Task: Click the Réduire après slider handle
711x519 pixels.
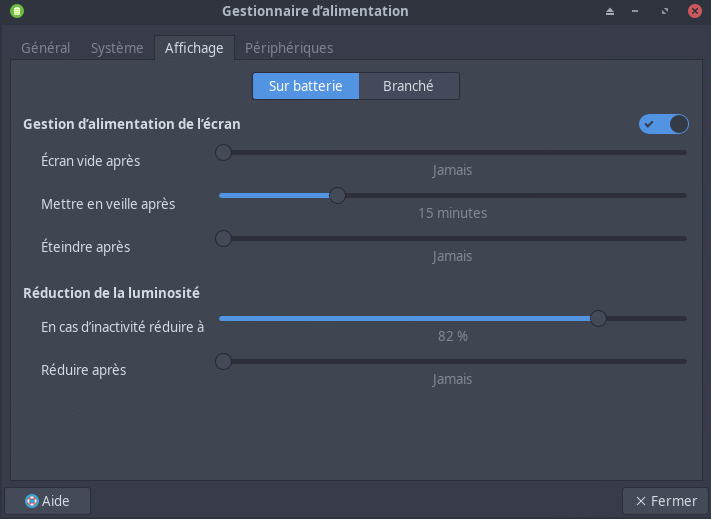Action: click(224, 361)
